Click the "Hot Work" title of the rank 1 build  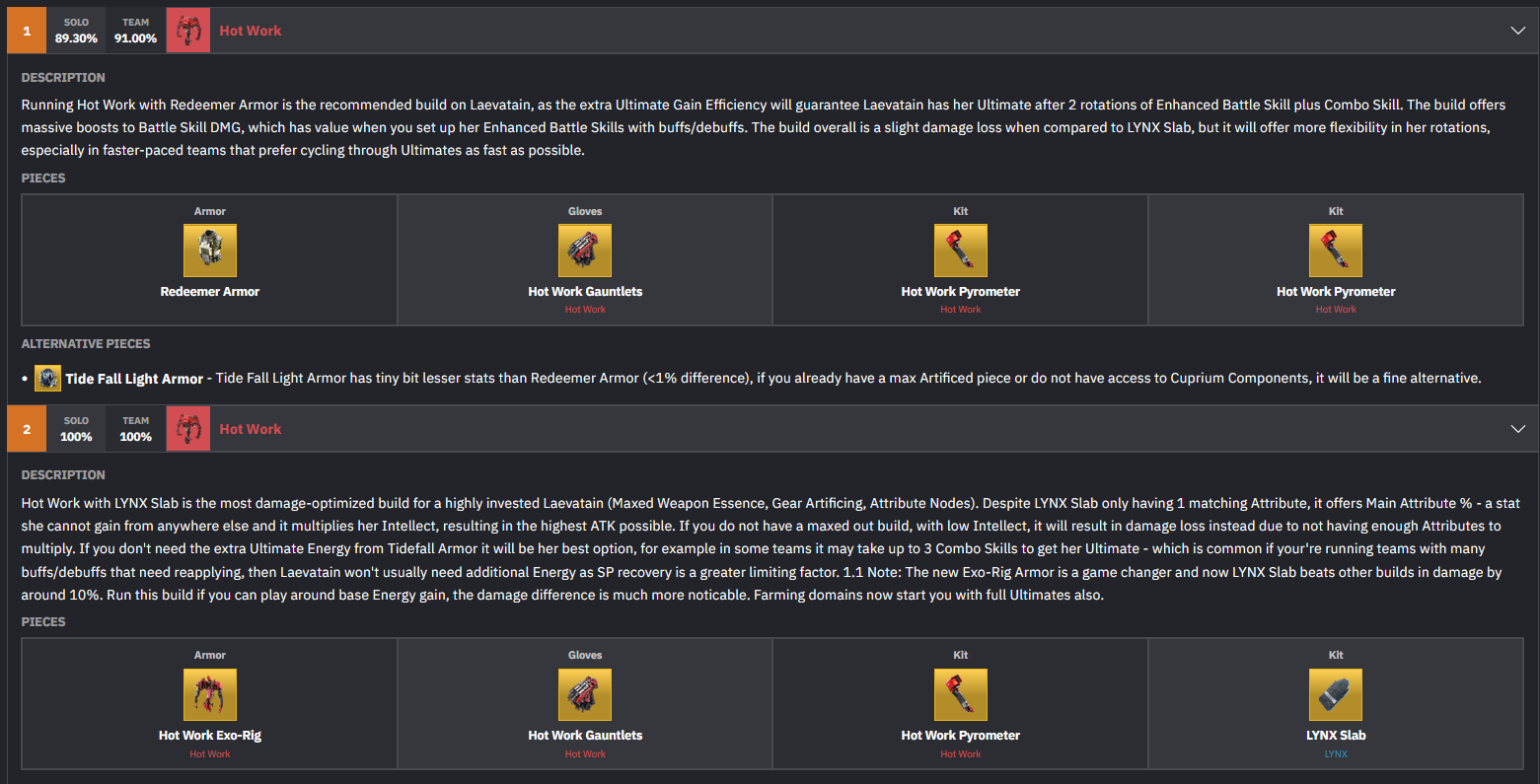[x=251, y=31]
